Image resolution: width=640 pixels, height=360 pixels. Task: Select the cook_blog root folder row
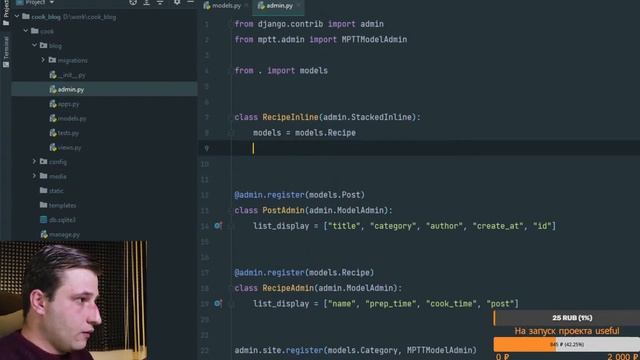coord(104,17)
